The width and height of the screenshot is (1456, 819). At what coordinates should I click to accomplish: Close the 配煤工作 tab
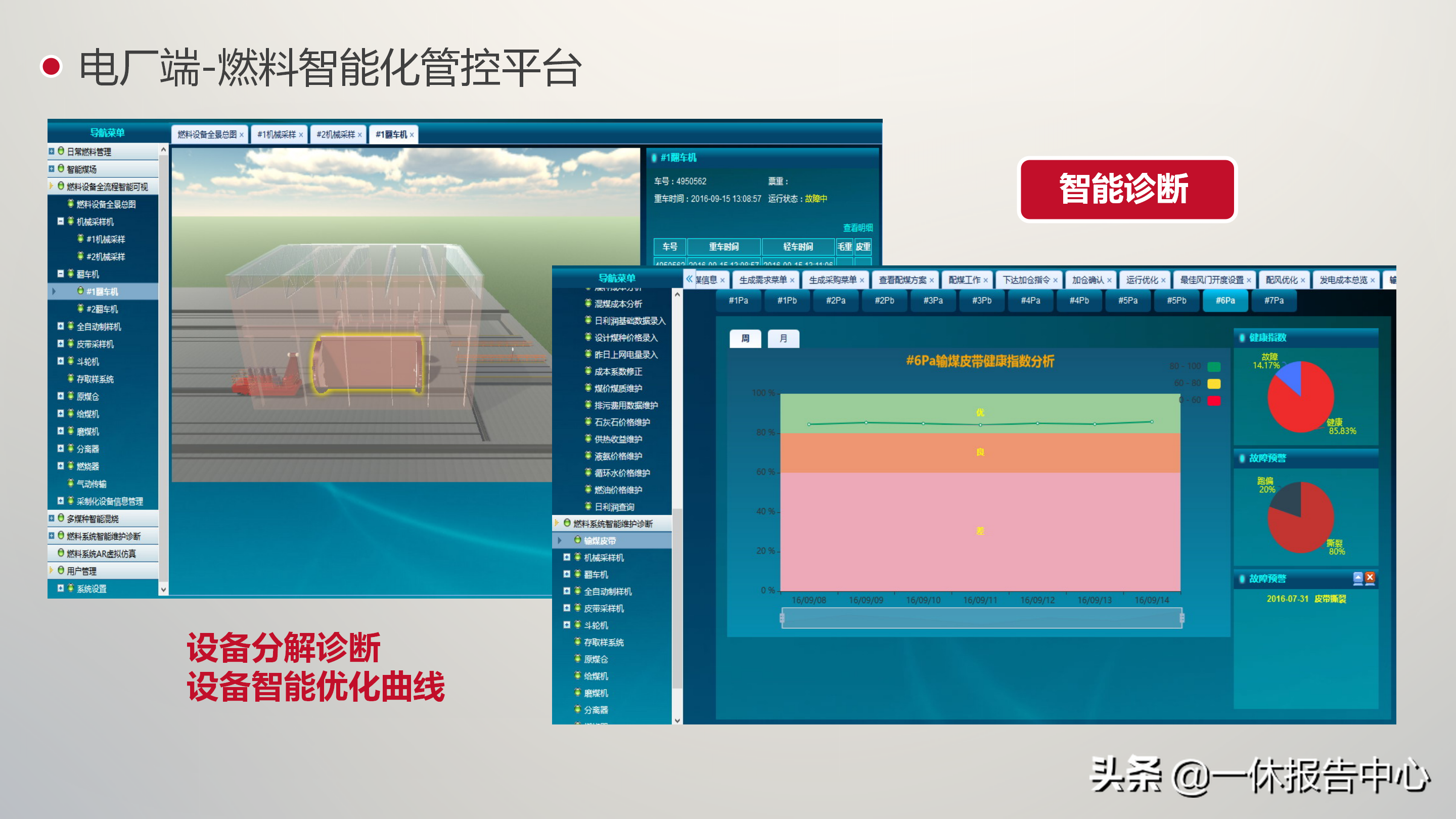coord(986,281)
